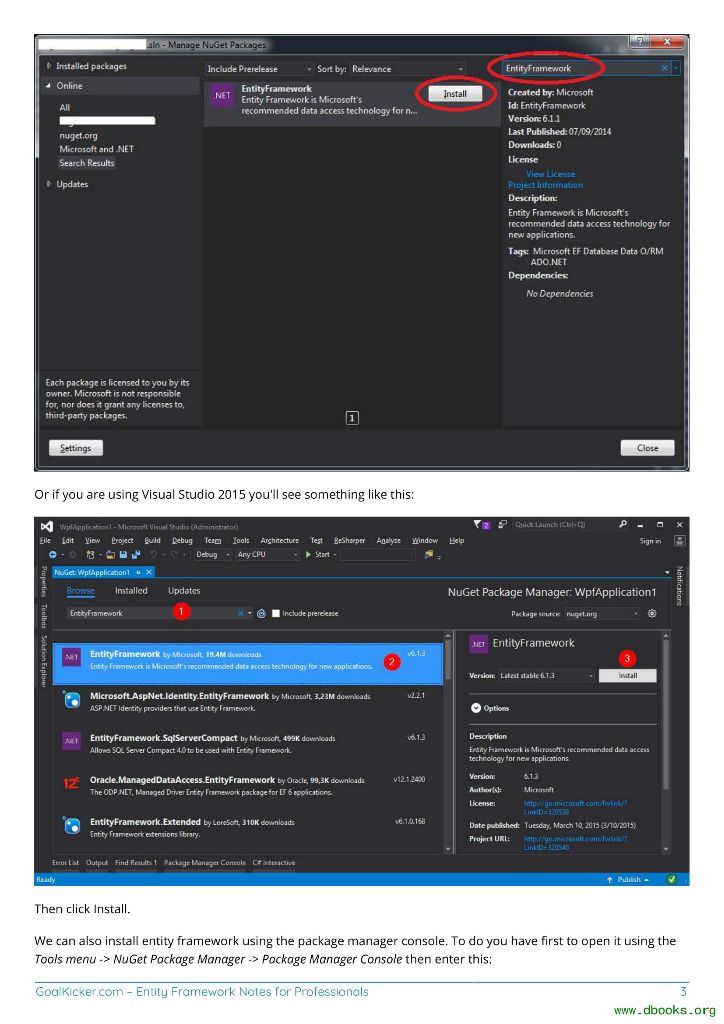Open the Analyze menu
The width and height of the screenshot is (724, 1024).
coord(388,541)
